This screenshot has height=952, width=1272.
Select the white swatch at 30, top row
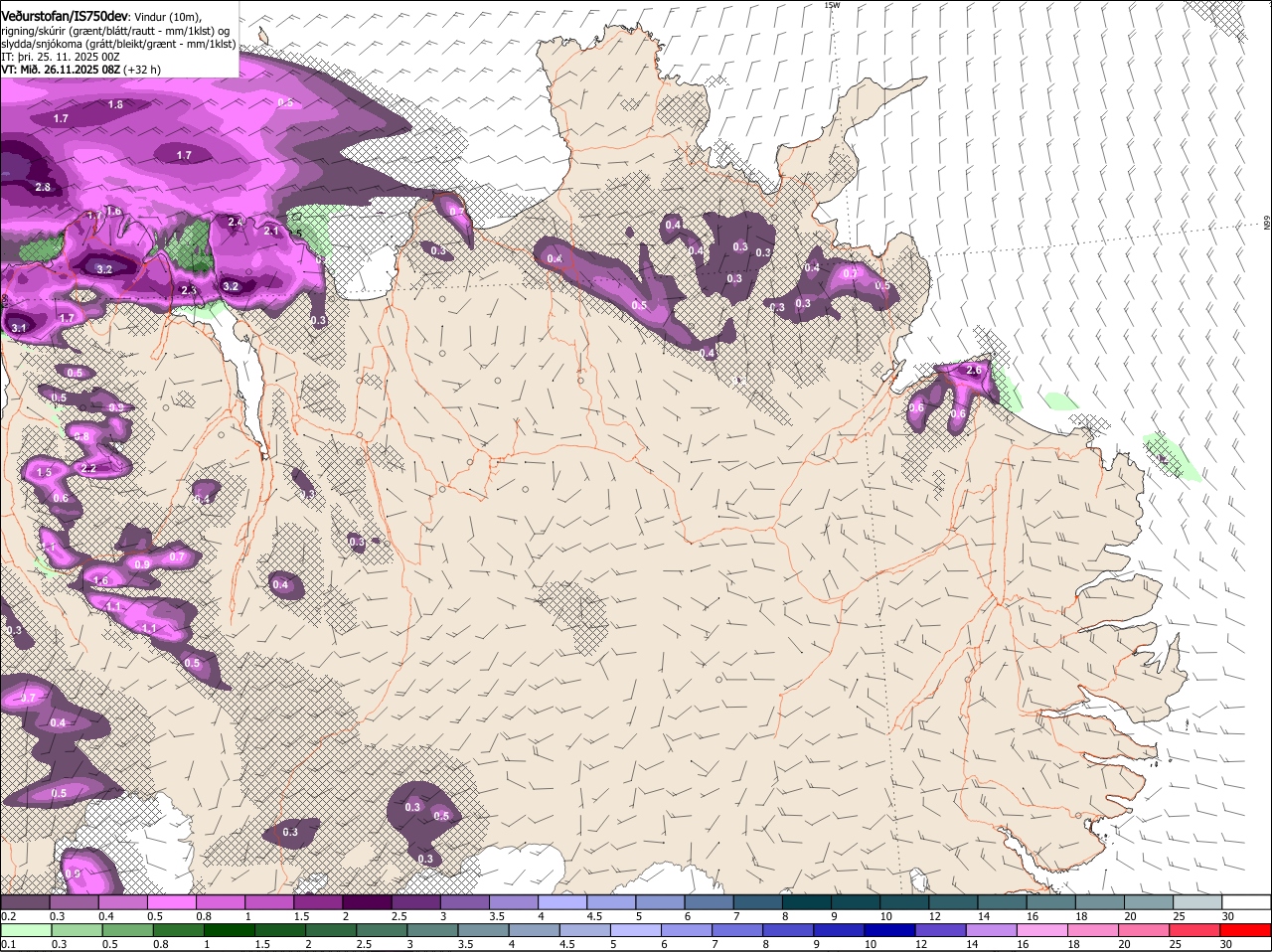coord(1247,901)
